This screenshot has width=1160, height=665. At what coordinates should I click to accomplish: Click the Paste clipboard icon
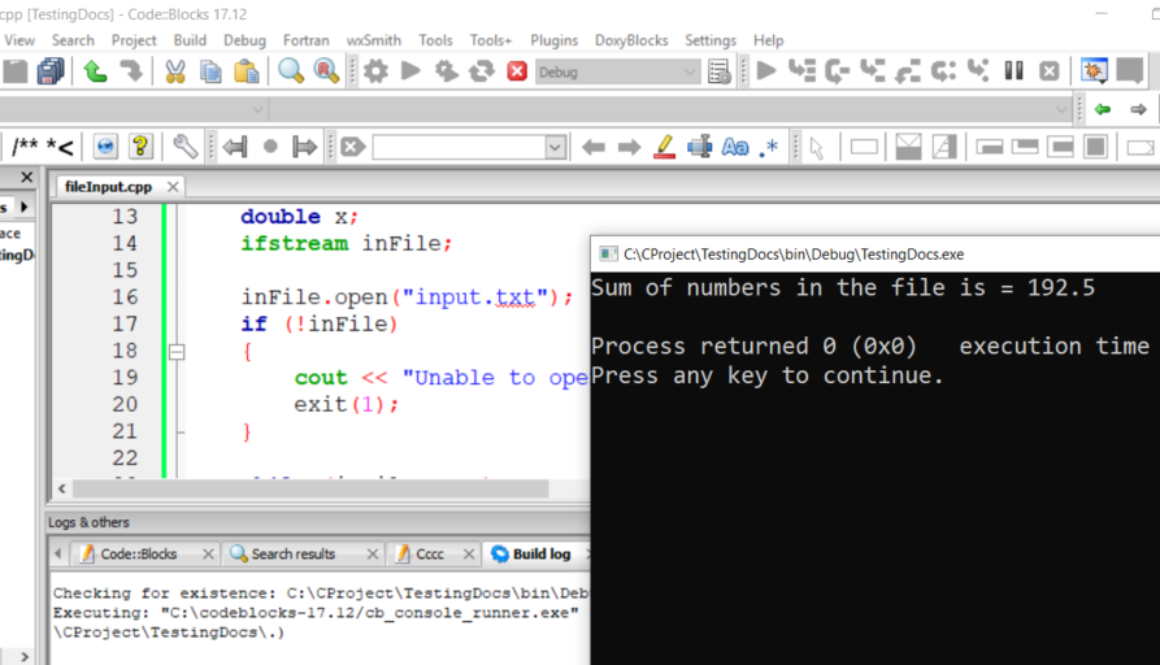pyautogui.click(x=246, y=72)
